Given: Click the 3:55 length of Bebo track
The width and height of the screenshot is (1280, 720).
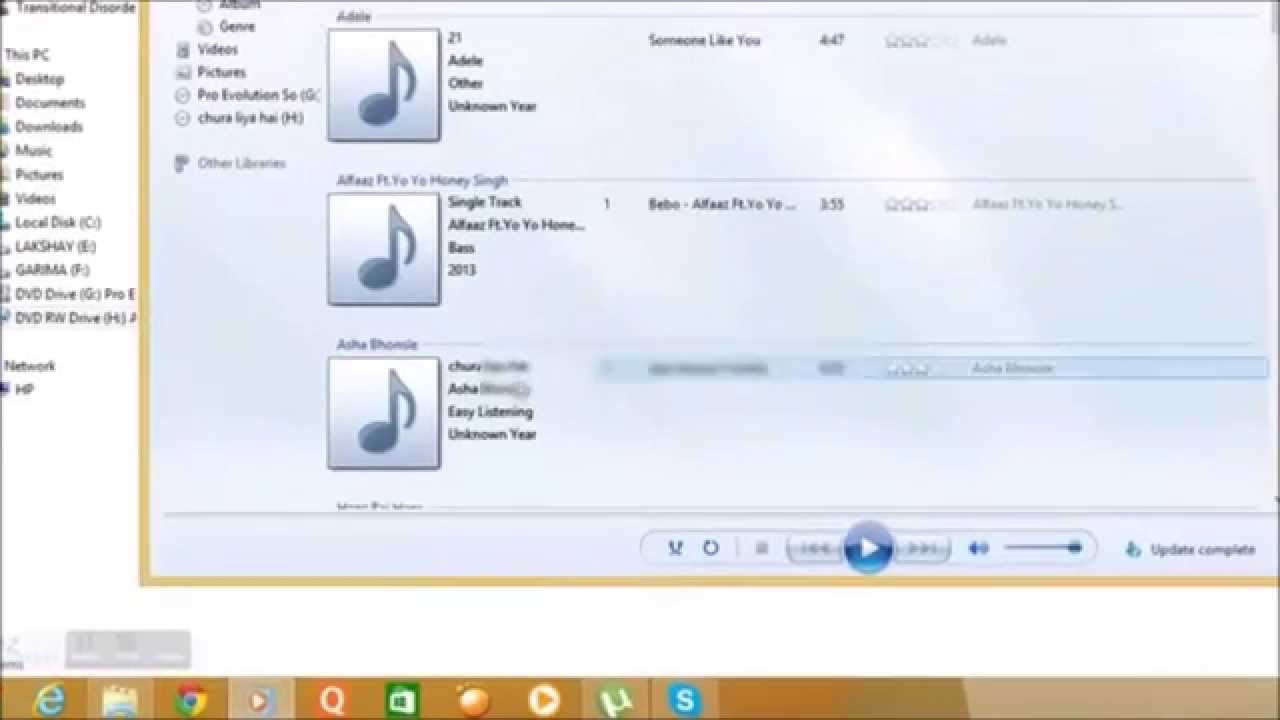Looking at the screenshot, I should [831, 204].
